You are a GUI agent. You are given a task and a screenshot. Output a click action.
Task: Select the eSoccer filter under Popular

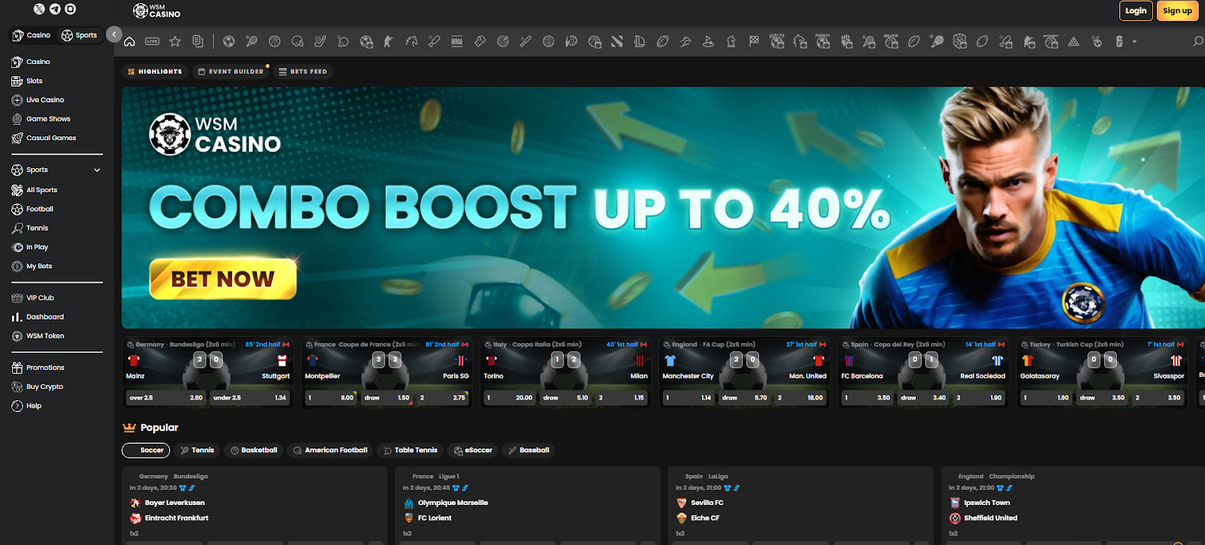(x=473, y=450)
